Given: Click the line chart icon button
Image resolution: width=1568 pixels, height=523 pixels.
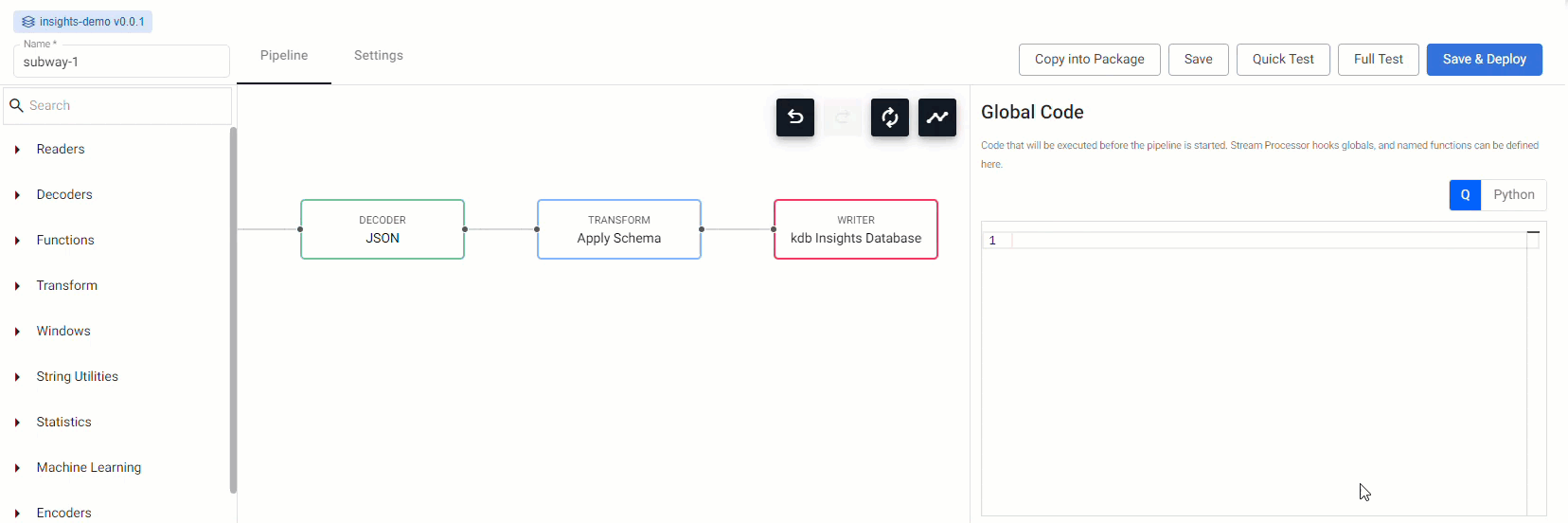Looking at the screenshot, I should 937,117.
